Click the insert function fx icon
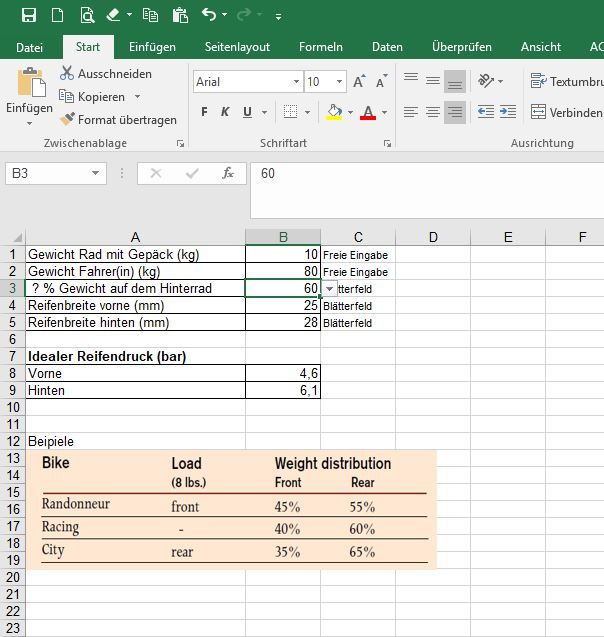Image resolution: width=604 pixels, height=637 pixels. tap(228, 173)
